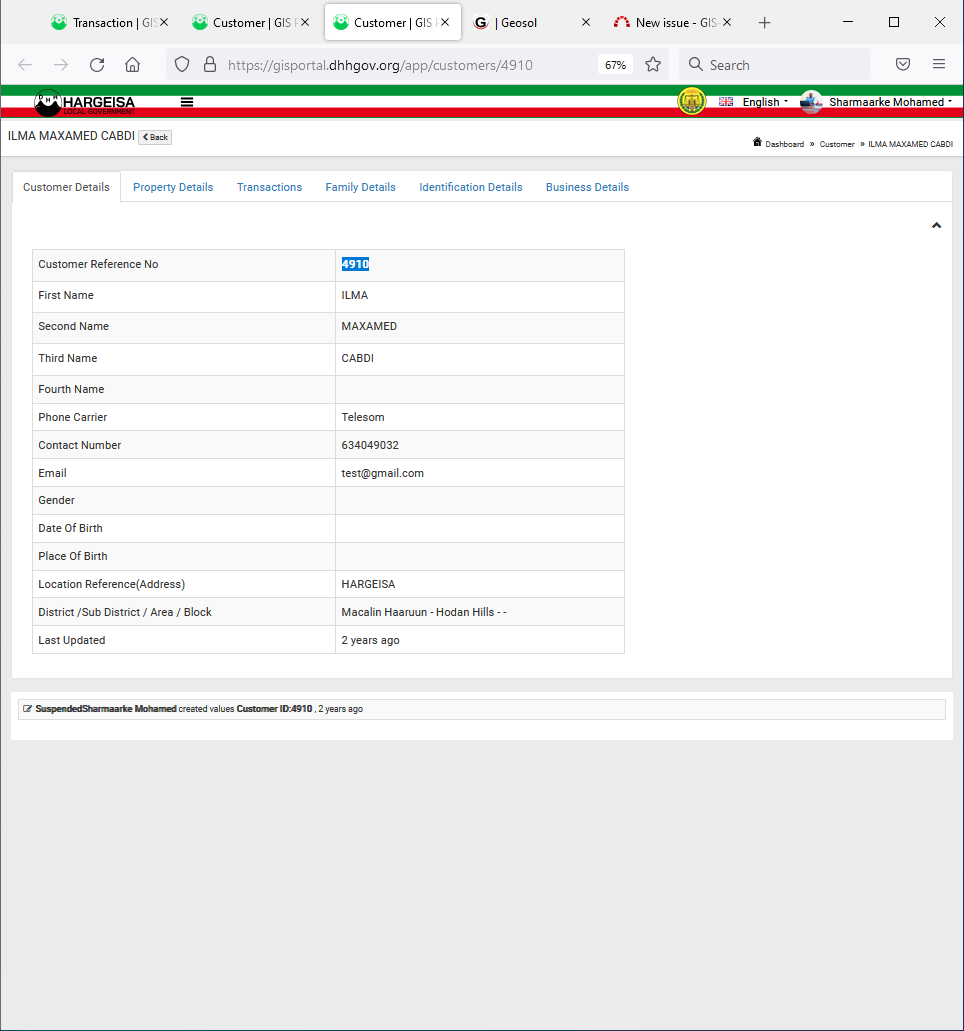Image resolution: width=964 pixels, height=1031 pixels.
Task: Bookmark this page with the star icon
Action: pos(652,64)
